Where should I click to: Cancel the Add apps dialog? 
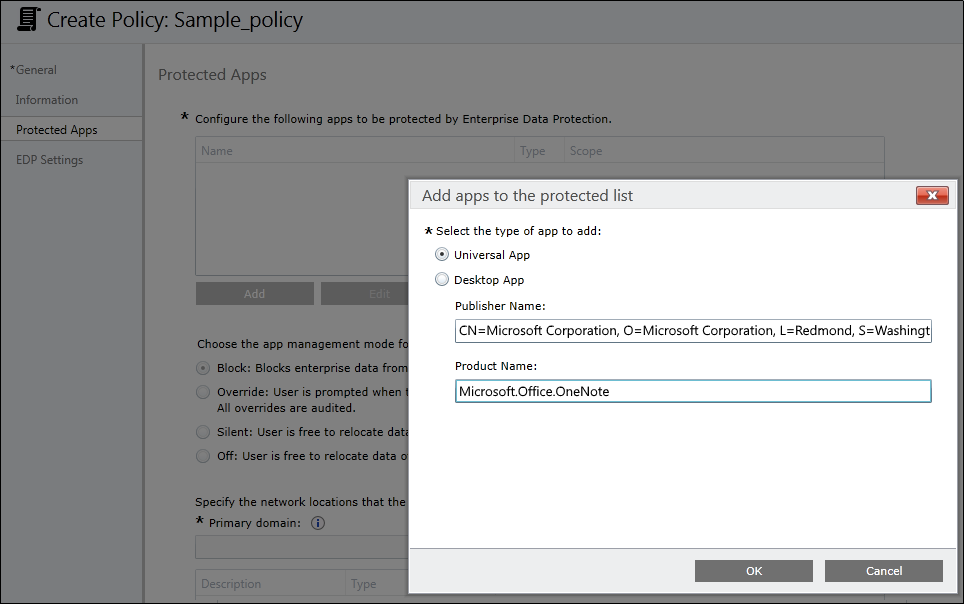point(883,571)
